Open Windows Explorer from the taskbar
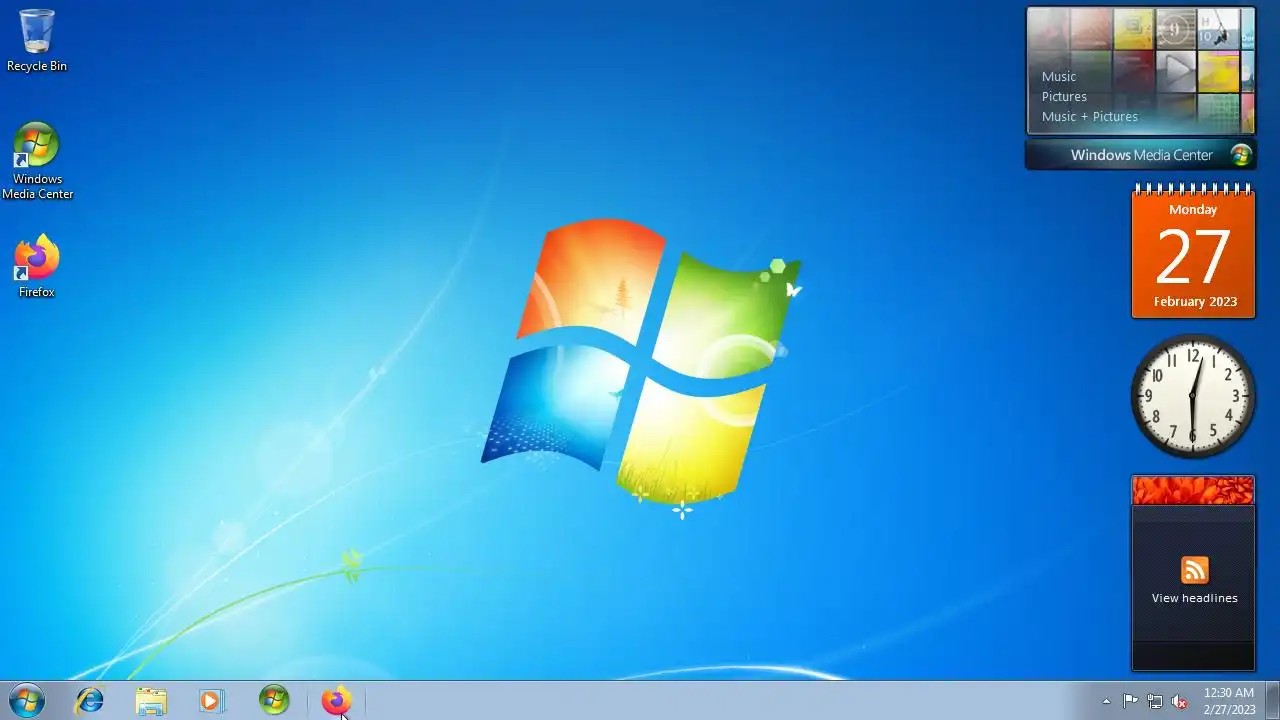Viewport: 1280px width, 720px height. pos(151,701)
